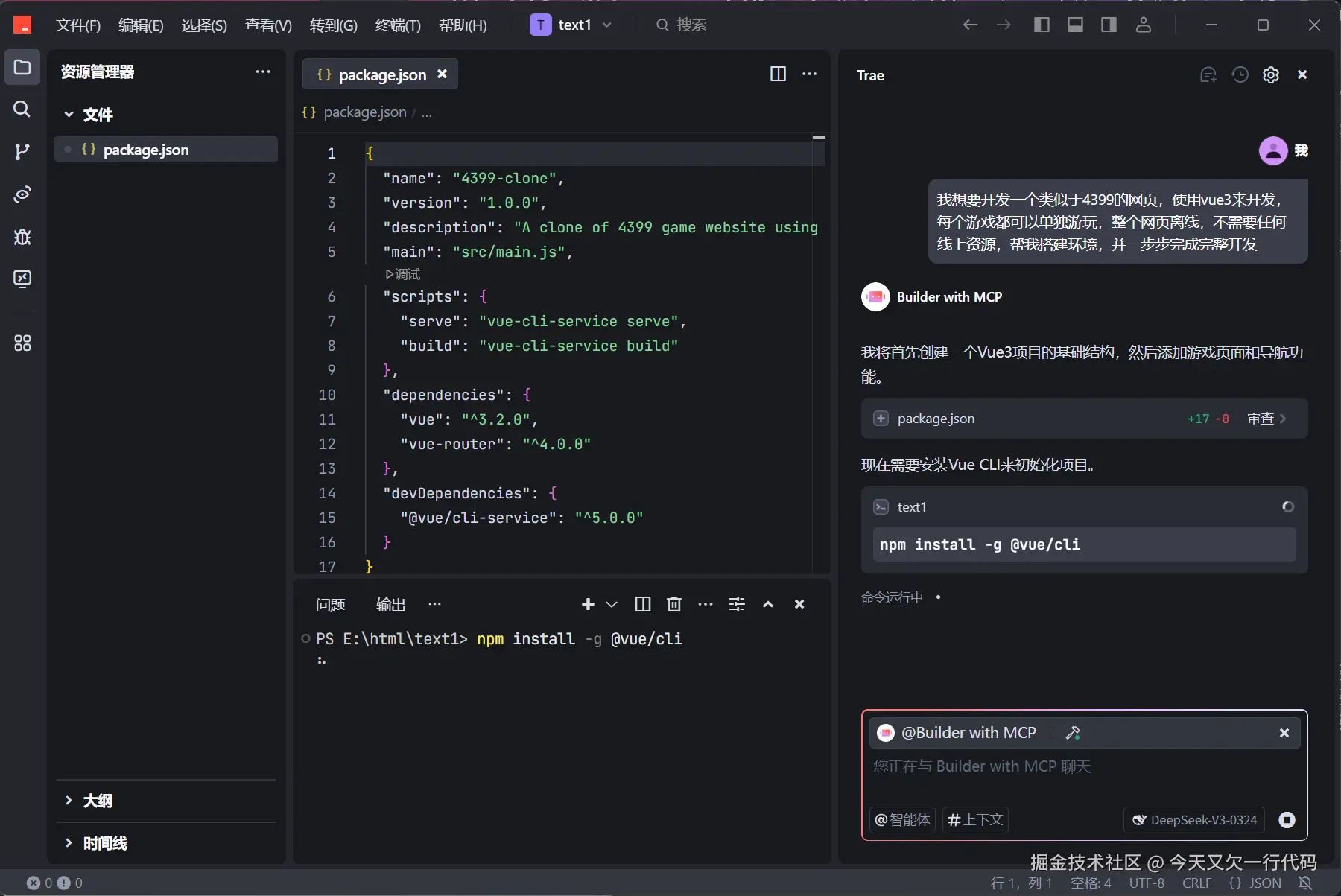Close the Trae chat panel

coord(1302,74)
